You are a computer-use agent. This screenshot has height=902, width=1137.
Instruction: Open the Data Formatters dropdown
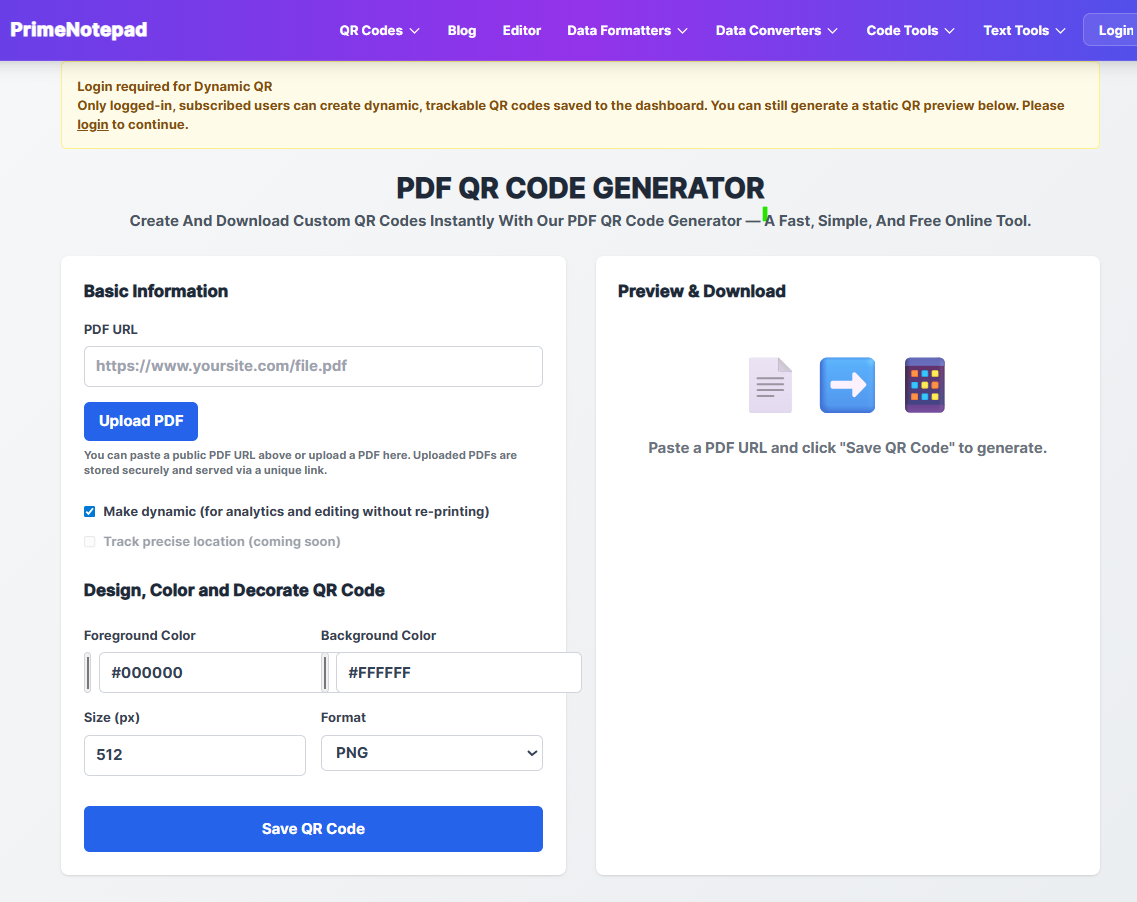click(x=627, y=30)
